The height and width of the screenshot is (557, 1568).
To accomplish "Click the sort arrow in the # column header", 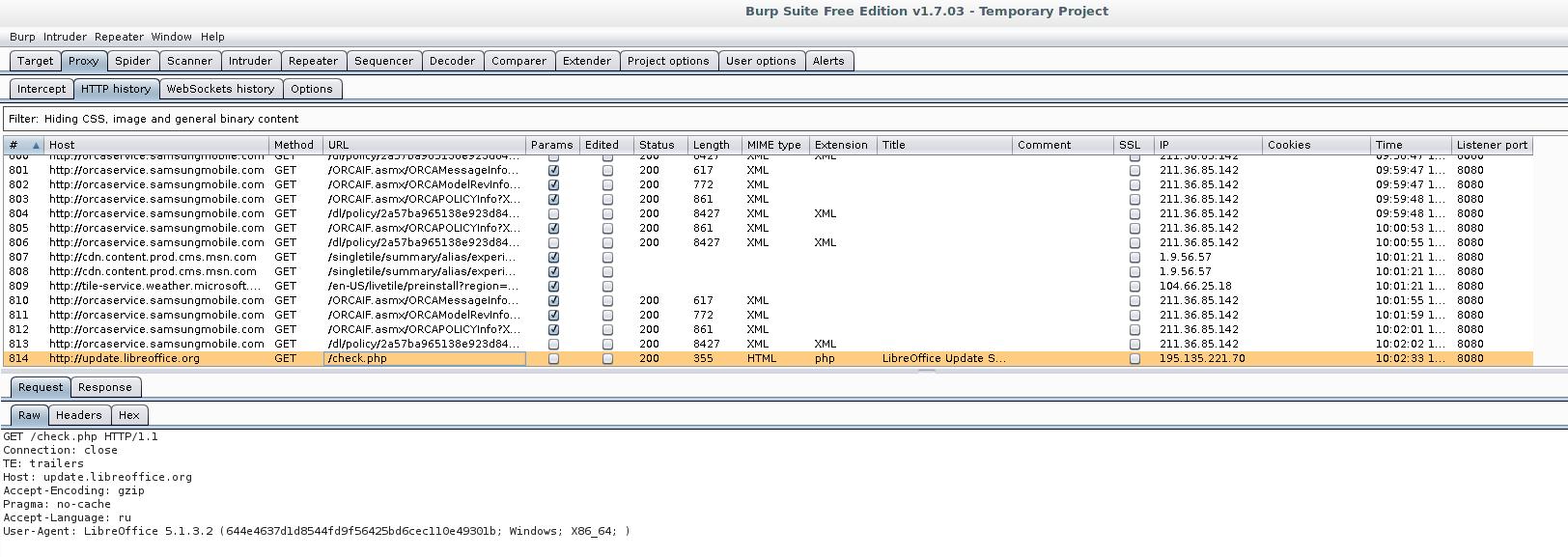I will click(x=36, y=146).
